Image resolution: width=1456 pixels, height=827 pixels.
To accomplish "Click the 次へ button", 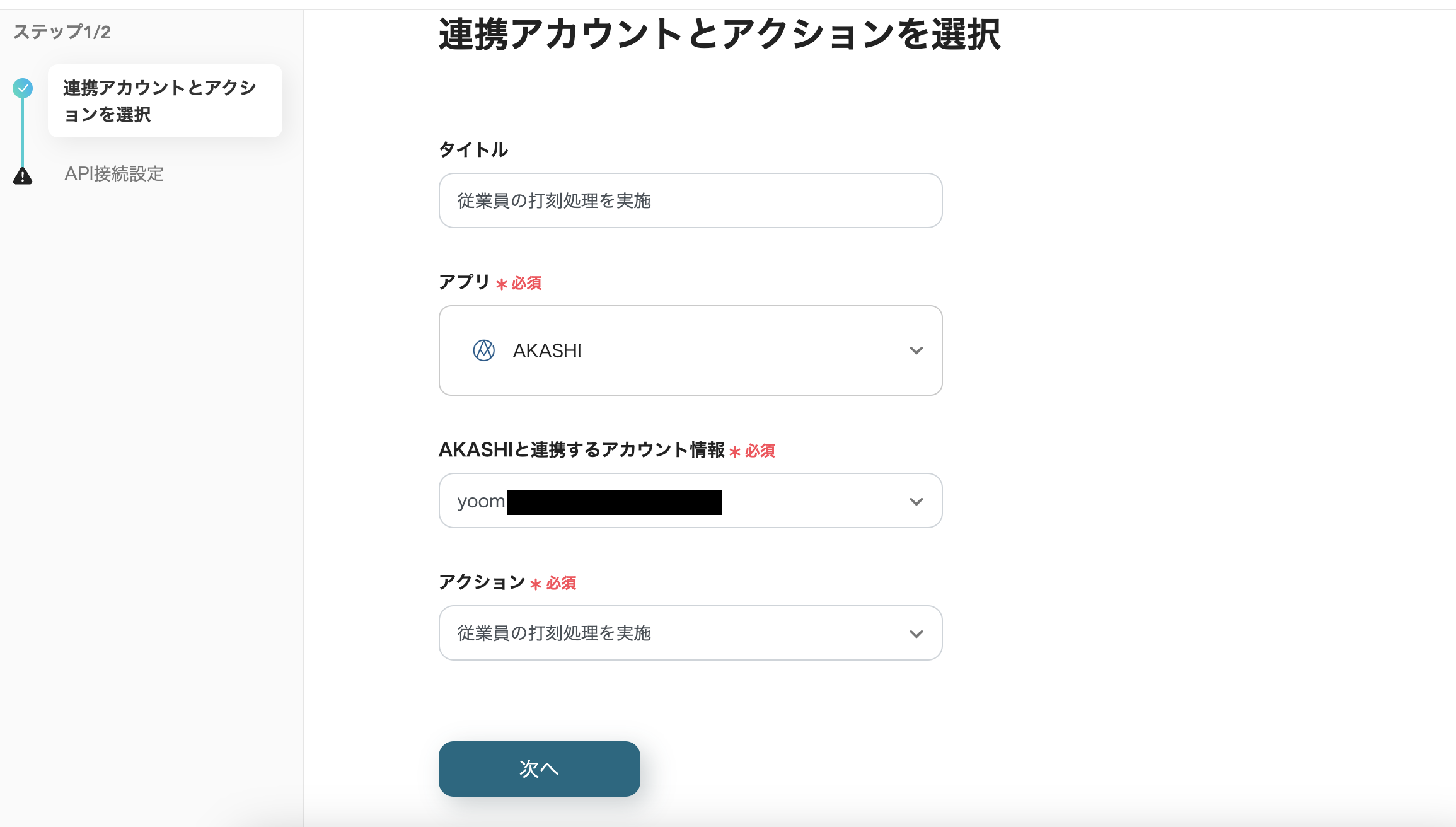I will click(539, 768).
